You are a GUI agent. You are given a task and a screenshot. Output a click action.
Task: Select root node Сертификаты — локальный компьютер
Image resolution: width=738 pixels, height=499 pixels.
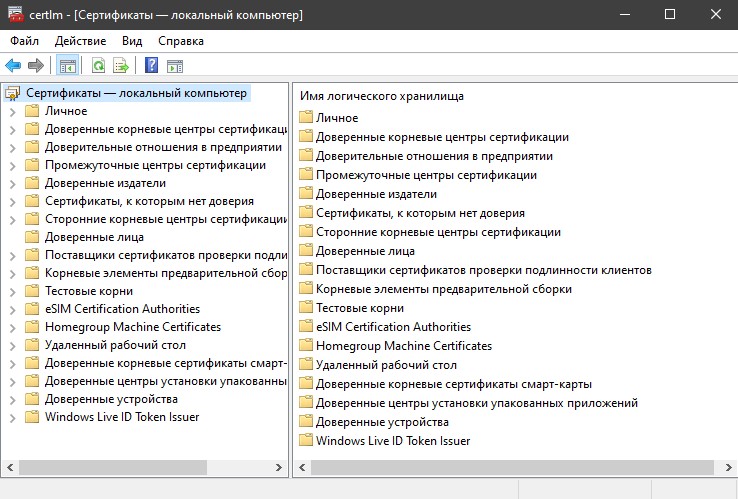click(136, 93)
